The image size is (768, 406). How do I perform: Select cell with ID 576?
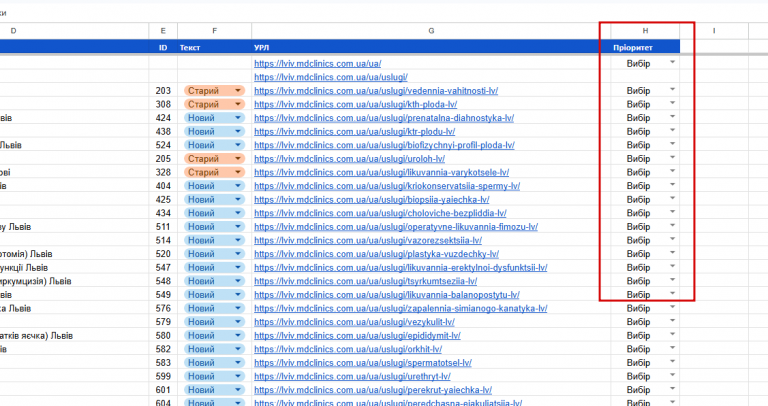click(x=163, y=309)
